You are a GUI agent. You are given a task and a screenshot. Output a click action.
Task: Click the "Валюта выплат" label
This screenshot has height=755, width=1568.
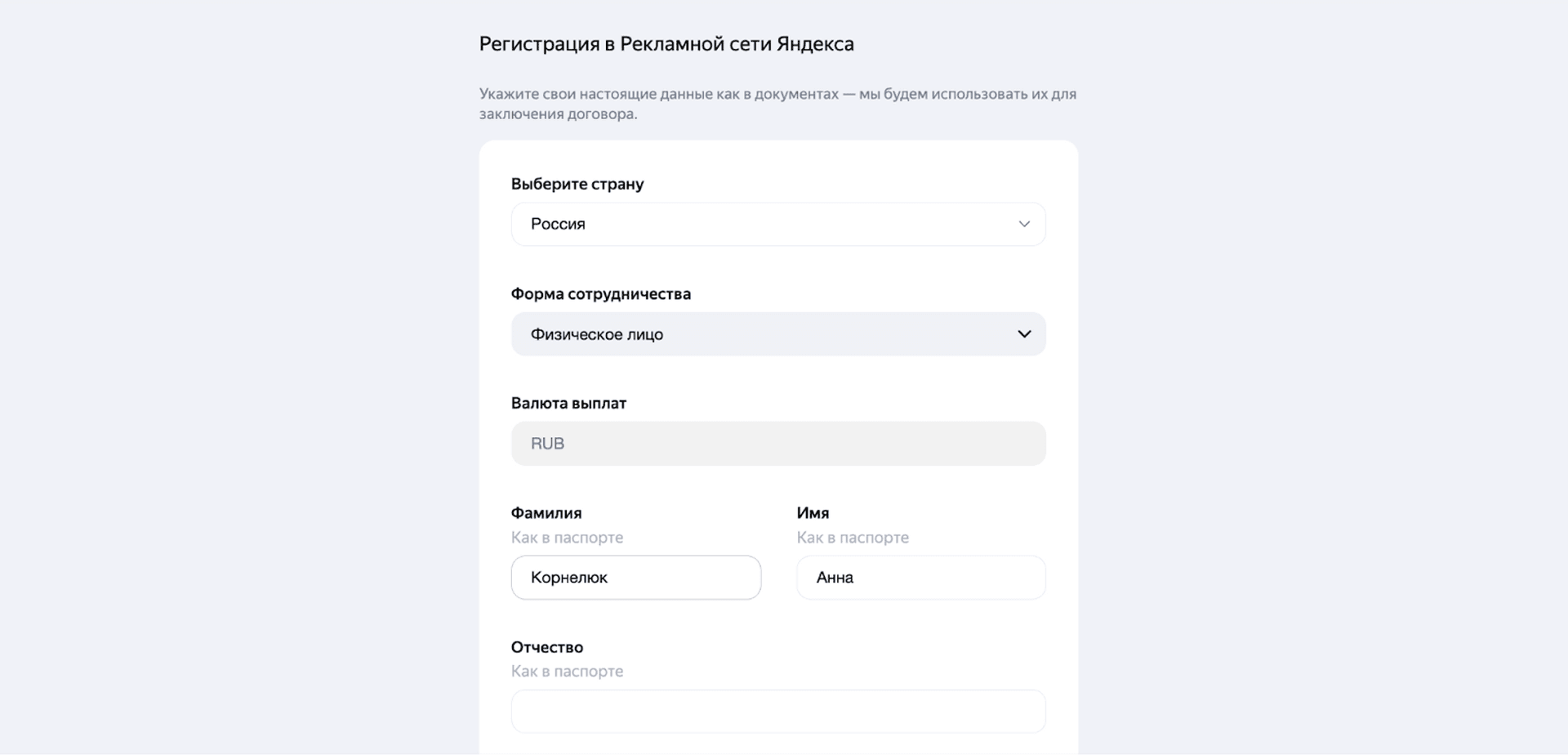[x=568, y=403]
